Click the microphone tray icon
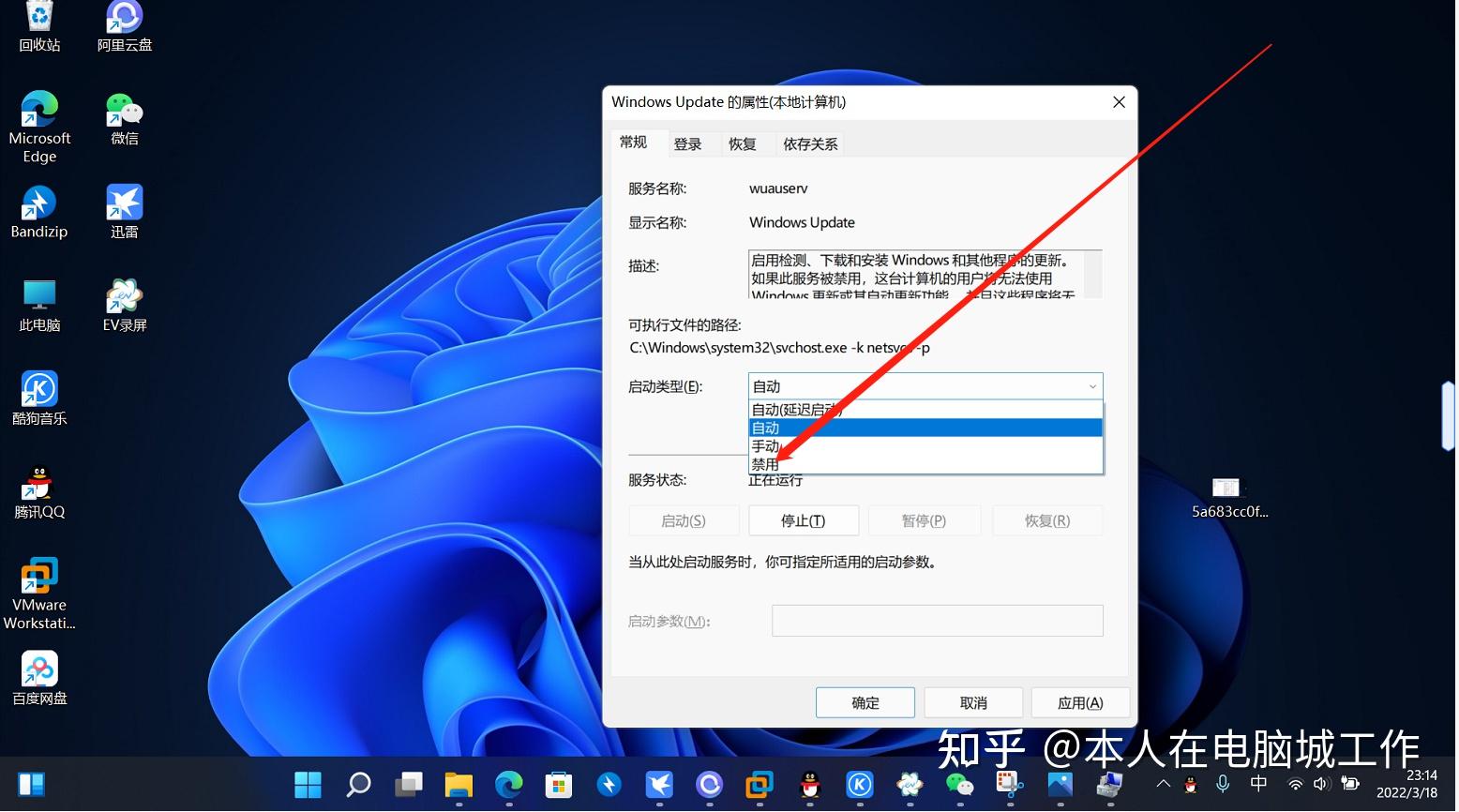Image resolution: width=1459 pixels, height=812 pixels. pos(1223,784)
